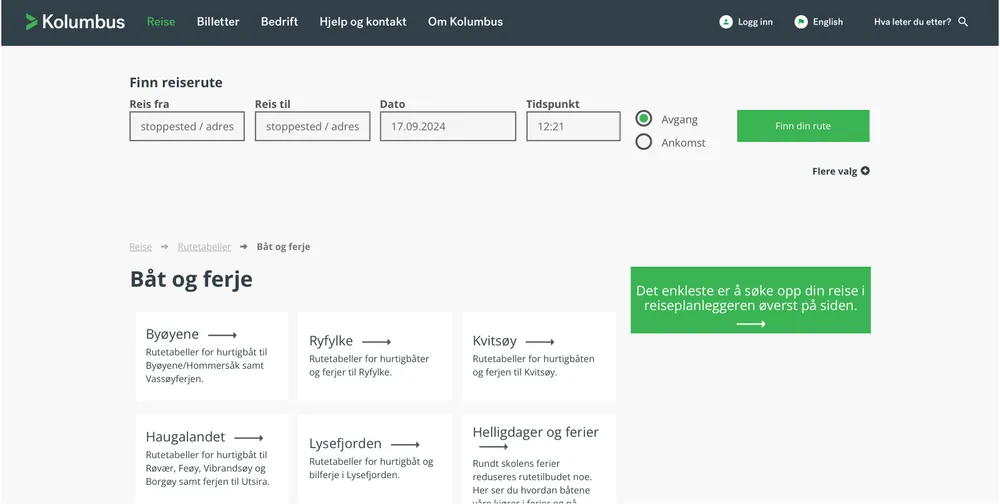Click the search magnifier icon
Viewport: 1000px width, 504px height.
[x=963, y=22]
